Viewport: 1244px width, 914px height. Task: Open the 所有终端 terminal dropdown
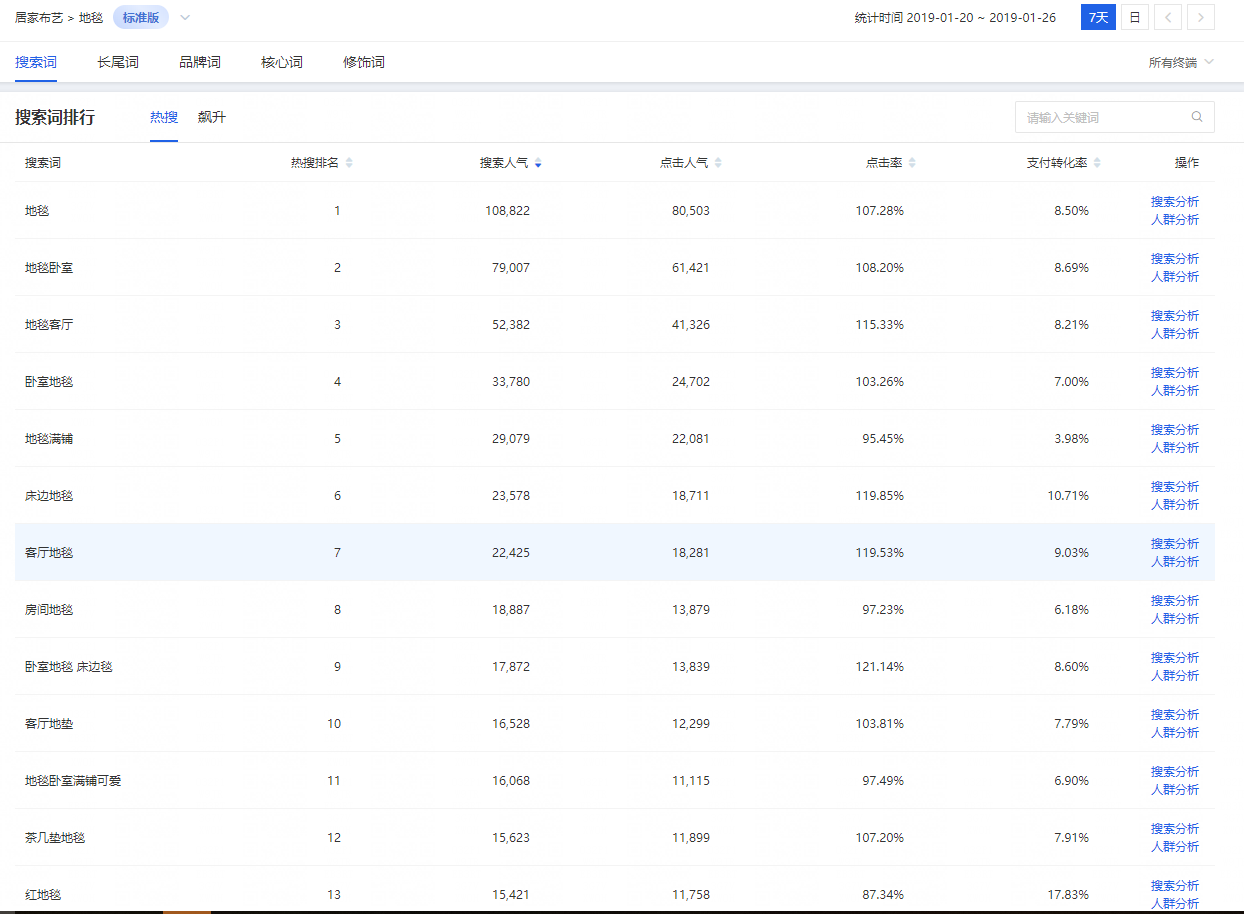[1181, 62]
